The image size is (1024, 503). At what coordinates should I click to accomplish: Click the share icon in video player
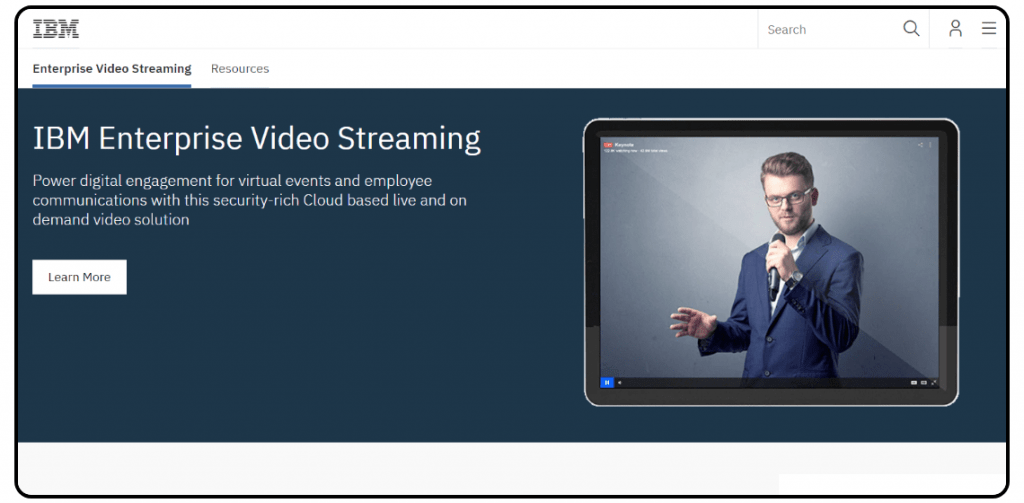tap(920, 144)
